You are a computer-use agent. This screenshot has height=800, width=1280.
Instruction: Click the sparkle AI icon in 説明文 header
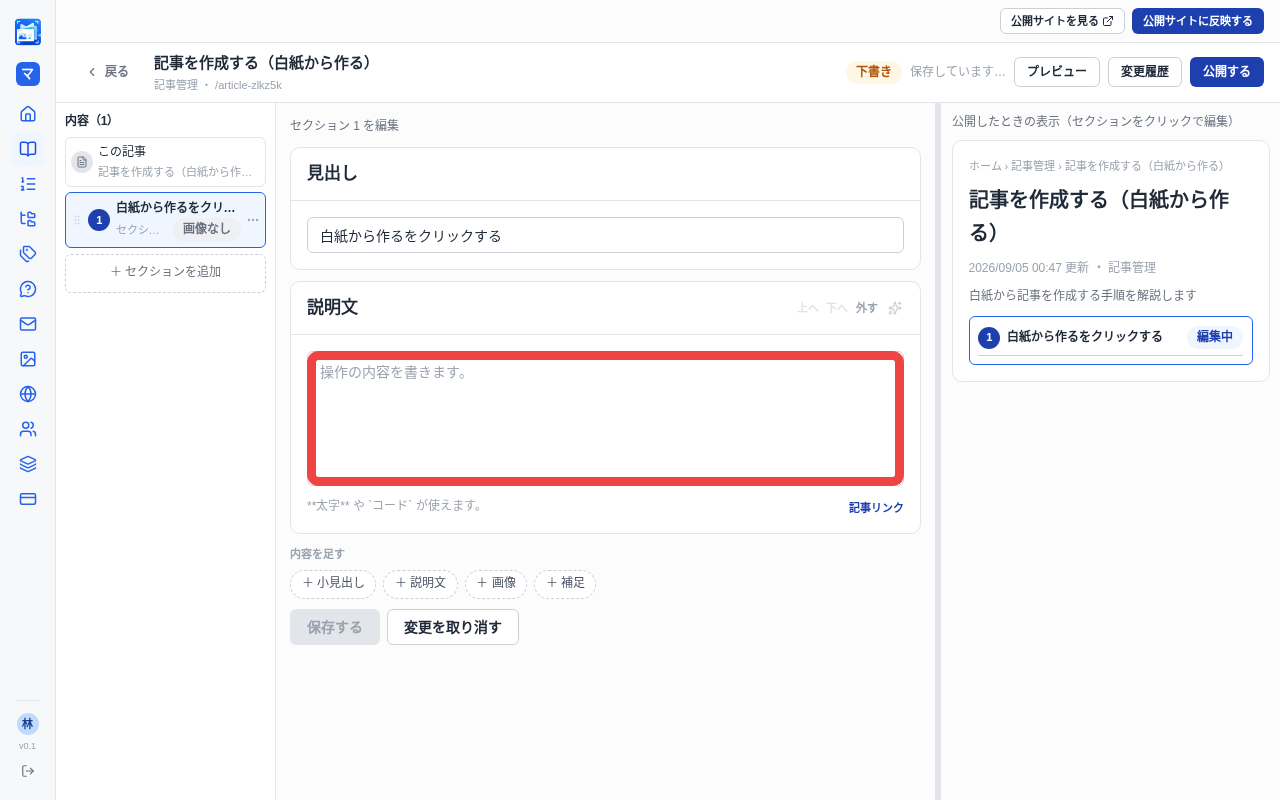895,308
